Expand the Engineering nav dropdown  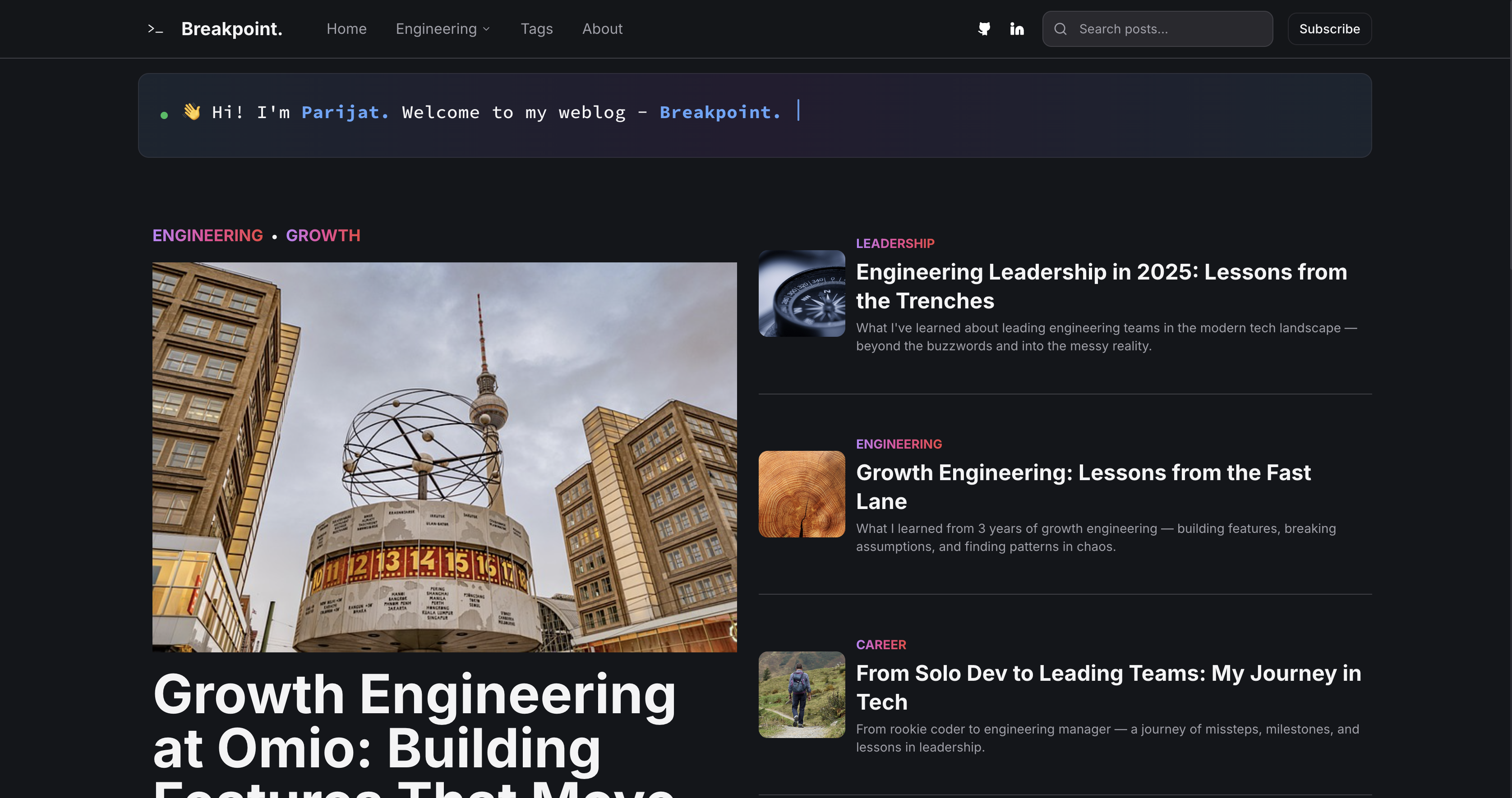click(443, 29)
